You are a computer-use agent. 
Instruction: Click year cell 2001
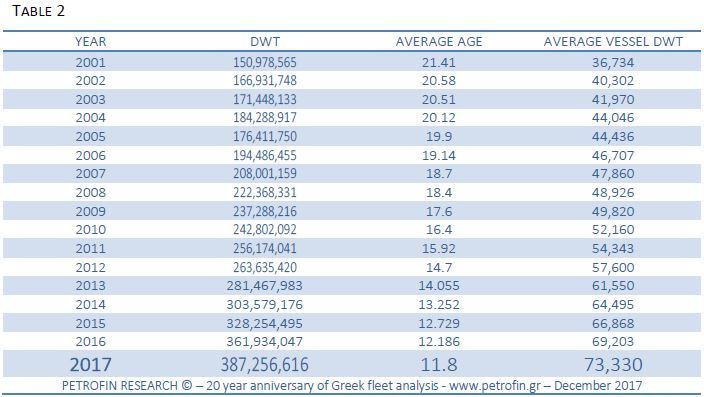point(90,62)
